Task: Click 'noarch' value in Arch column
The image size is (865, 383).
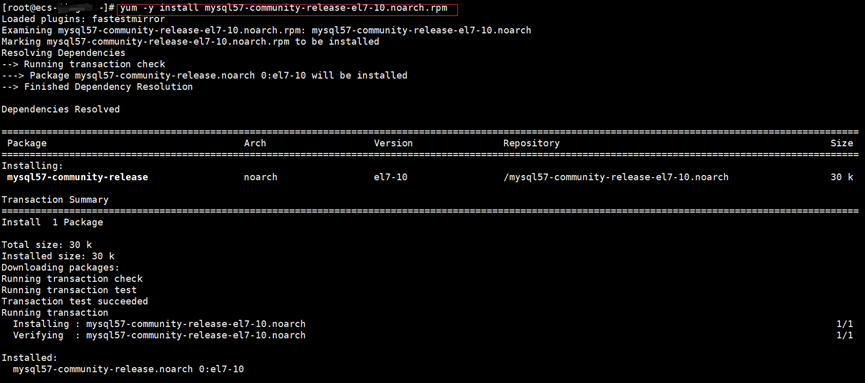Action: tap(260, 177)
